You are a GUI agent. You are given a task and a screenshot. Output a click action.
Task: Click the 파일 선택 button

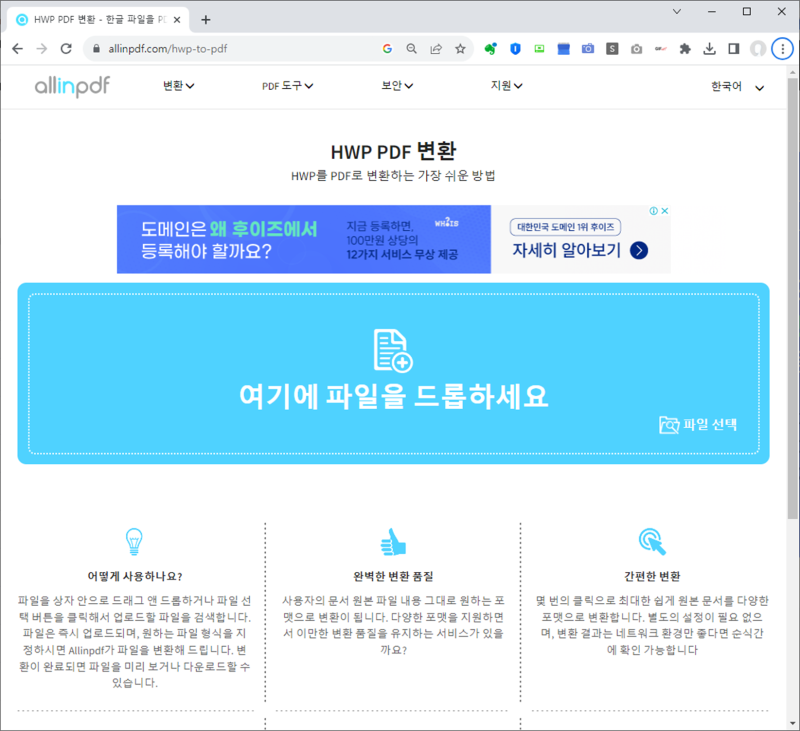pos(705,425)
